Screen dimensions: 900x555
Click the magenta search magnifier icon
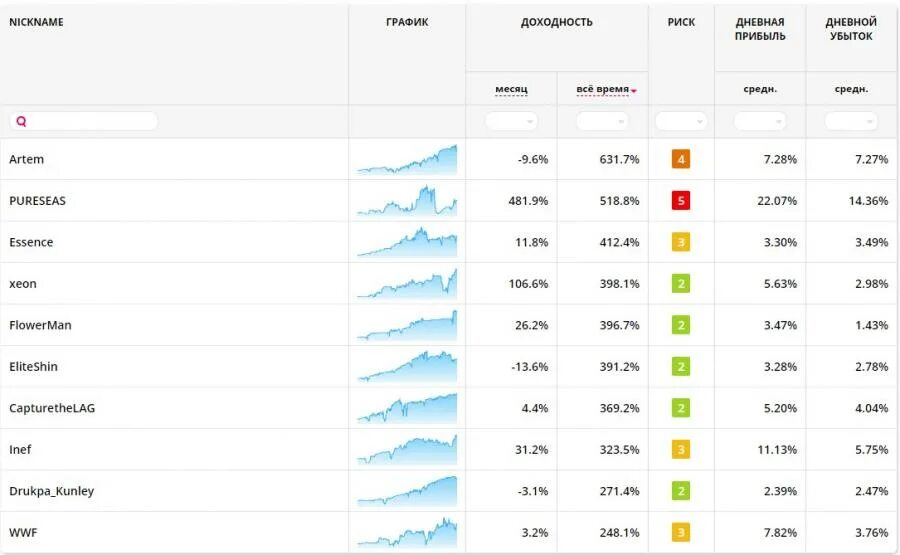pos(21,121)
